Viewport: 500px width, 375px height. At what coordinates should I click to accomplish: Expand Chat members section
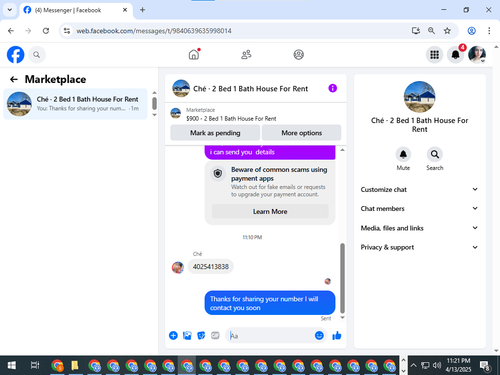point(419,208)
